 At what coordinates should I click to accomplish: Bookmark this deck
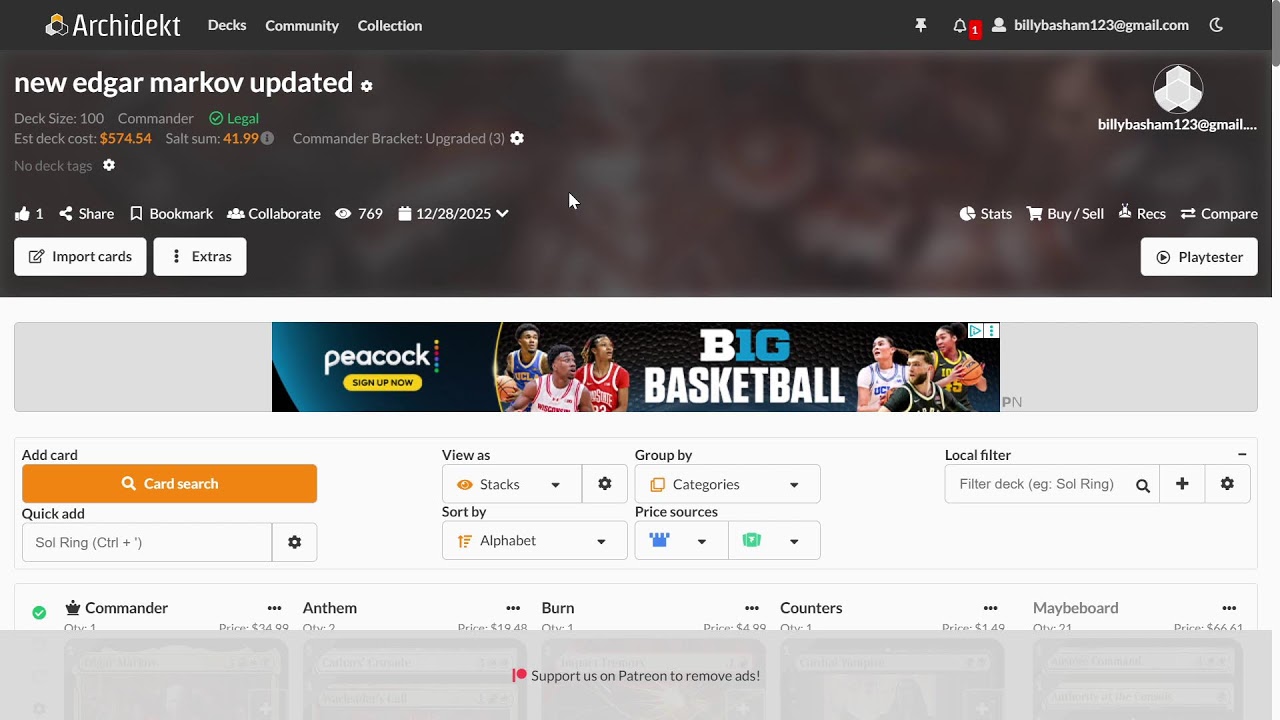point(171,214)
